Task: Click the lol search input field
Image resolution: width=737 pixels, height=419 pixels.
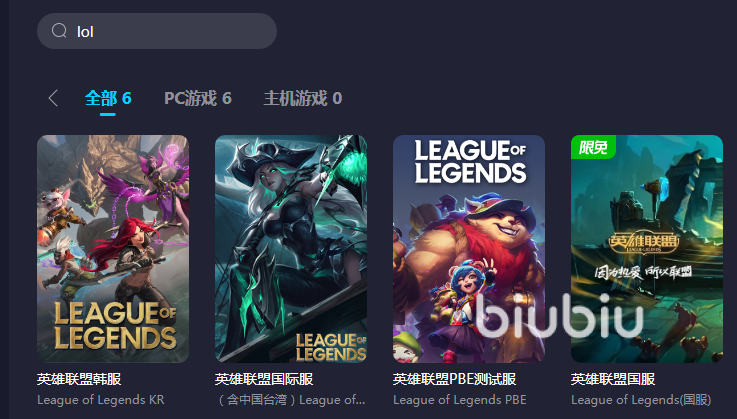Action: [157, 31]
